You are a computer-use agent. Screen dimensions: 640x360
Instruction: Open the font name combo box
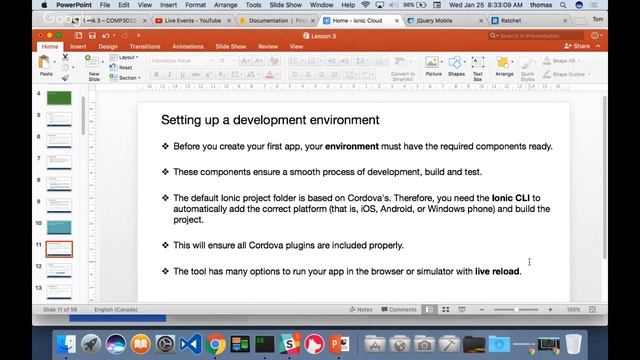tap(182, 61)
